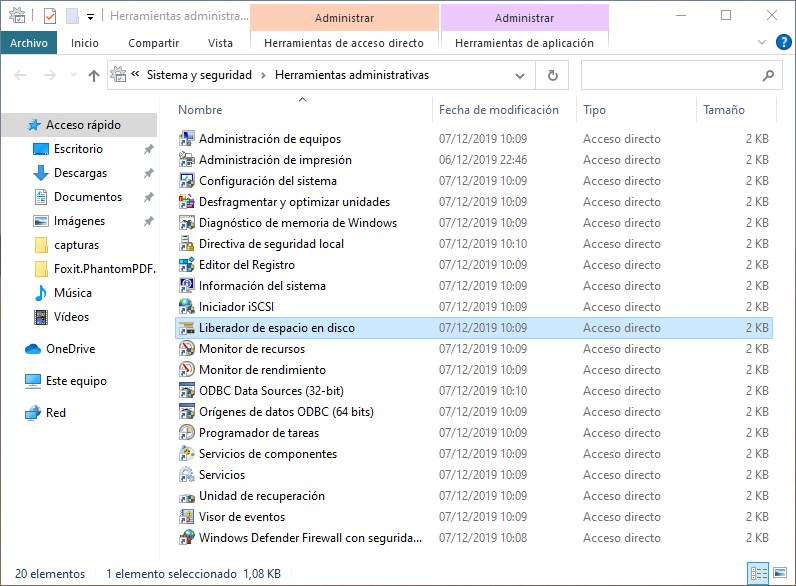Select OneDrive in the navigation pane
Image resolution: width=796 pixels, height=586 pixels.
[x=69, y=349]
